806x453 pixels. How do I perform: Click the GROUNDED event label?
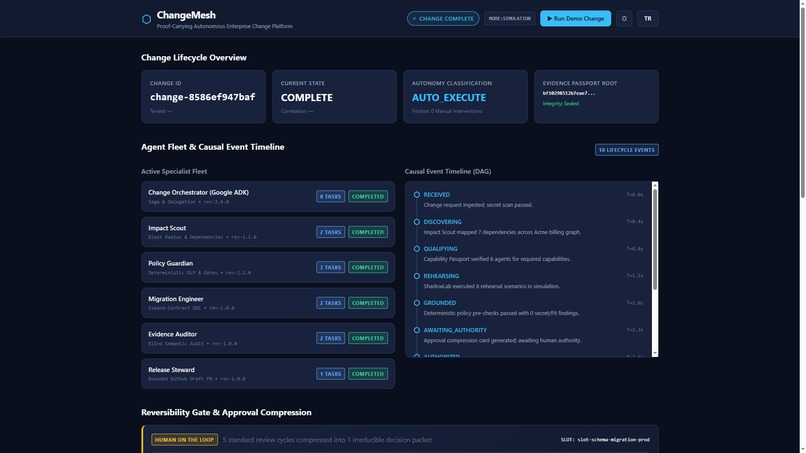[439, 303]
